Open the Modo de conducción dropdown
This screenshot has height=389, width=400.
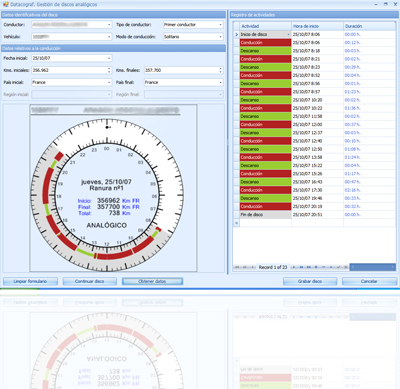[x=220, y=37]
